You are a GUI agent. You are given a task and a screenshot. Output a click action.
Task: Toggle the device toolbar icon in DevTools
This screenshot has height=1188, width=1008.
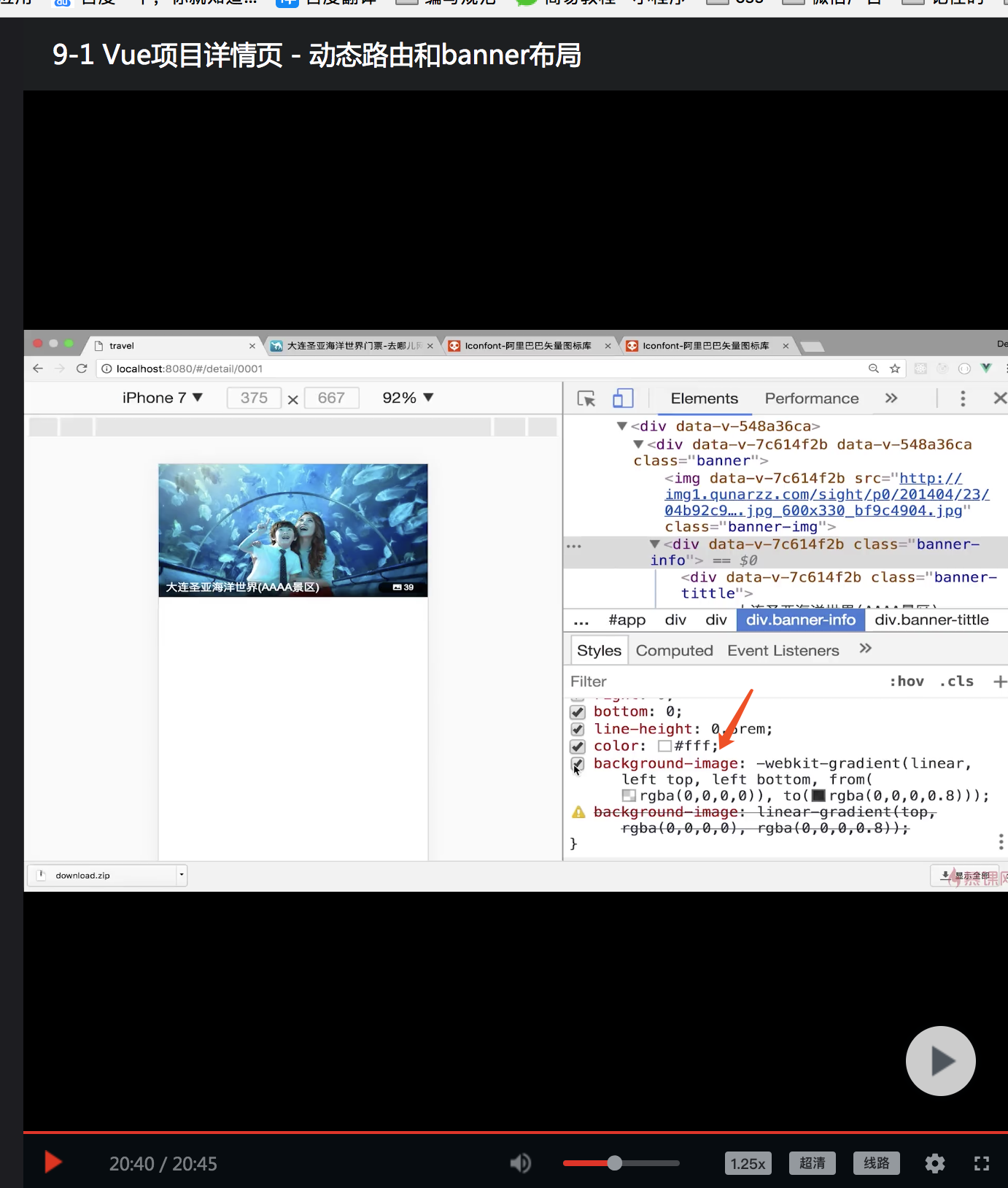pos(623,398)
